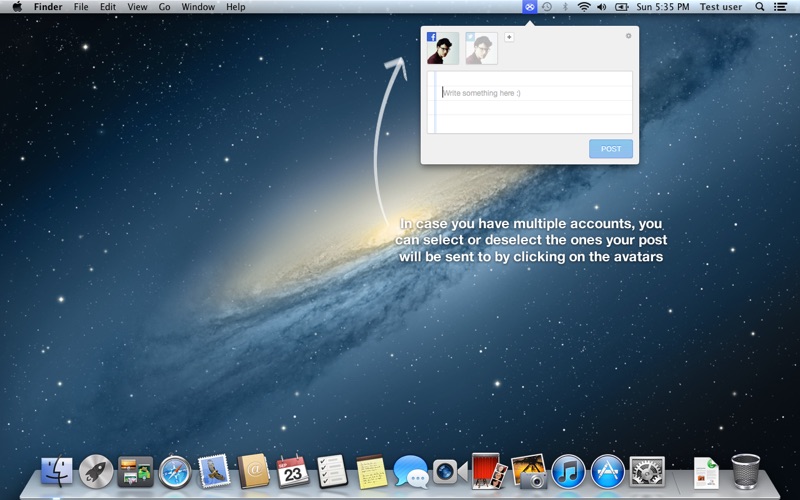Click the social poster menu bar icon
Screen dimensions: 800x500
point(530,7)
